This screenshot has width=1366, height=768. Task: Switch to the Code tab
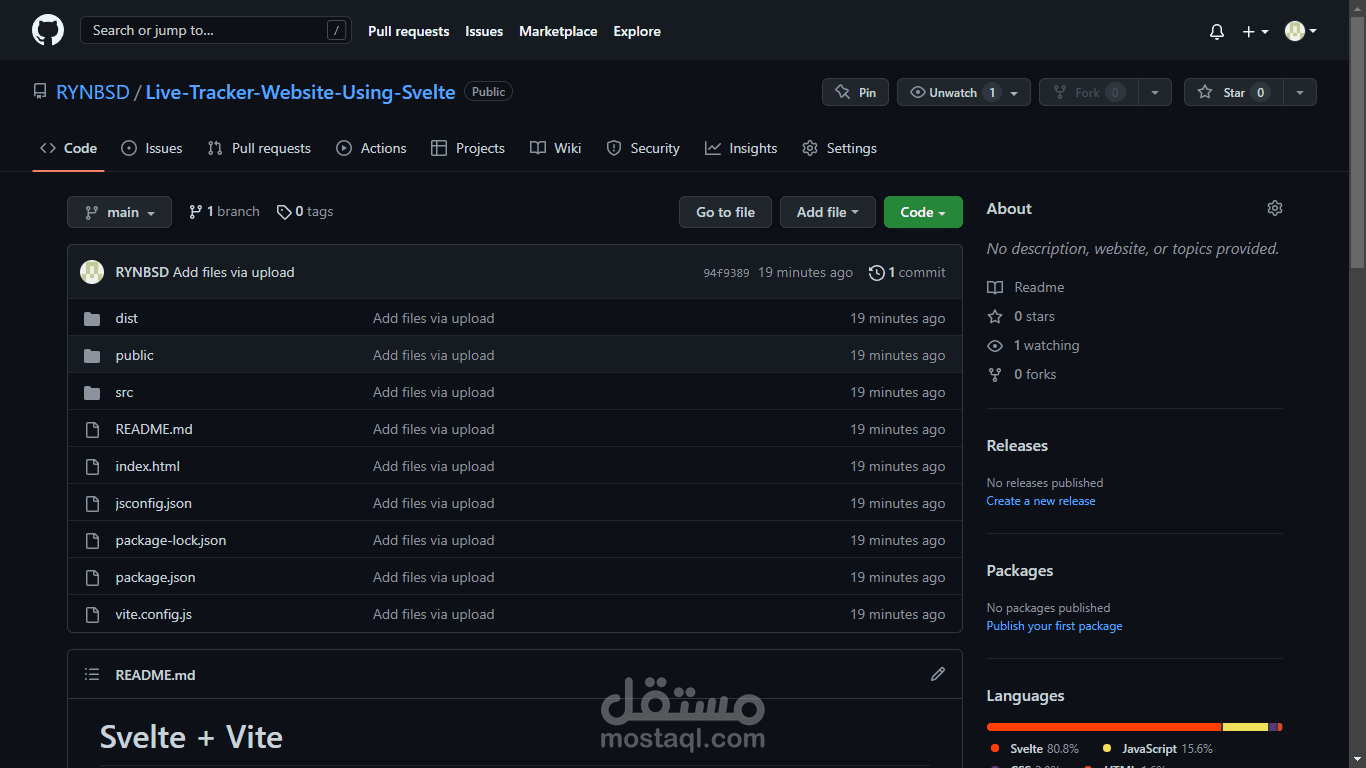click(68, 148)
